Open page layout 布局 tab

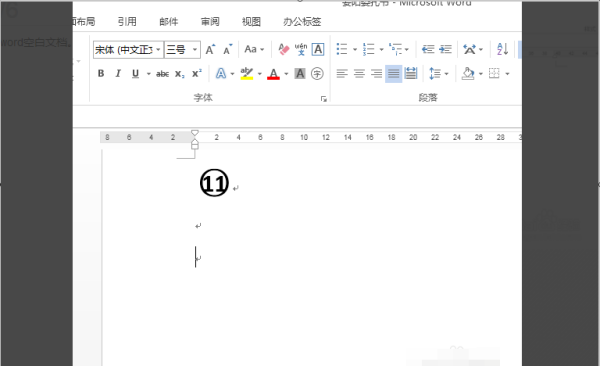tap(84, 22)
